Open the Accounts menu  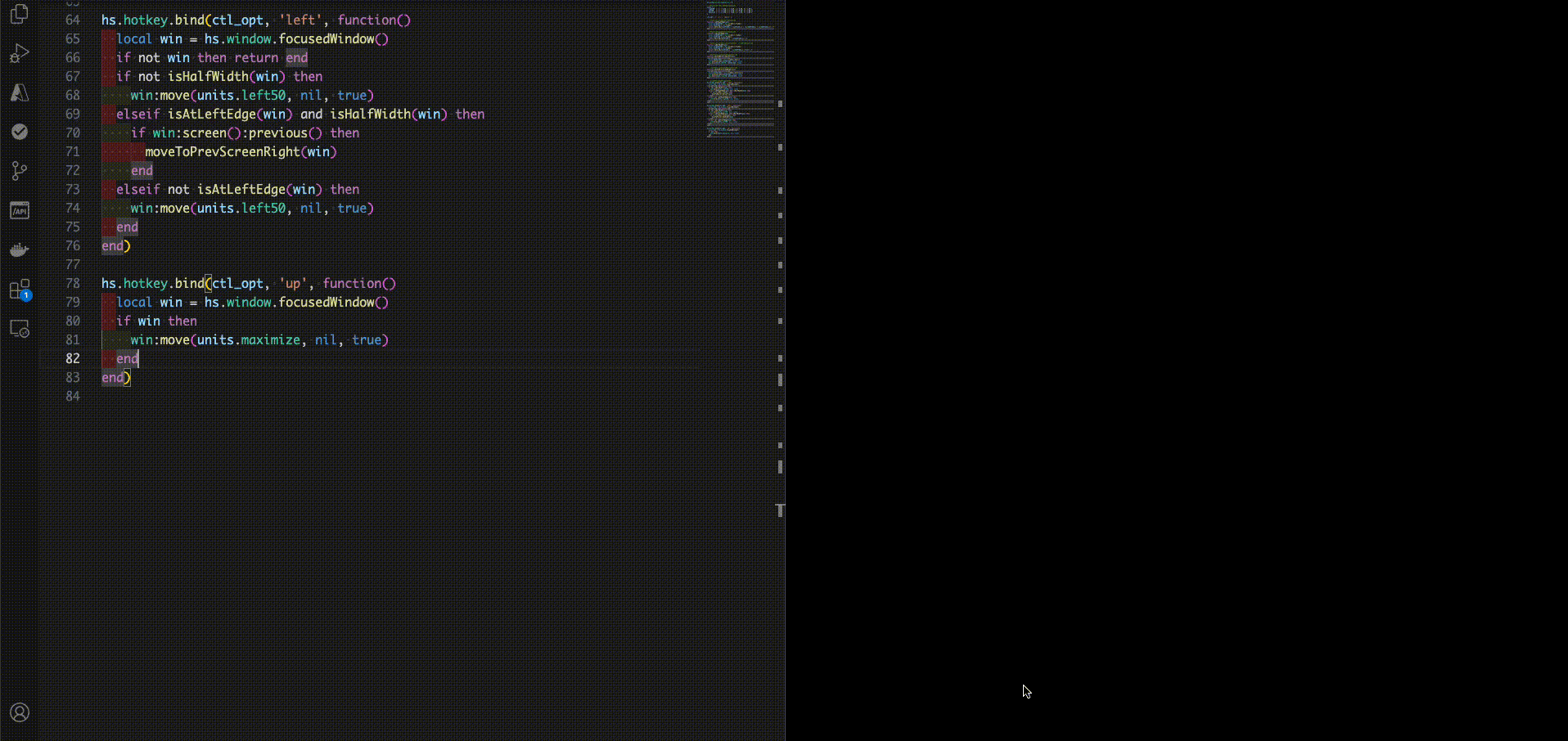pyautogui.click(x=20, y=712)
